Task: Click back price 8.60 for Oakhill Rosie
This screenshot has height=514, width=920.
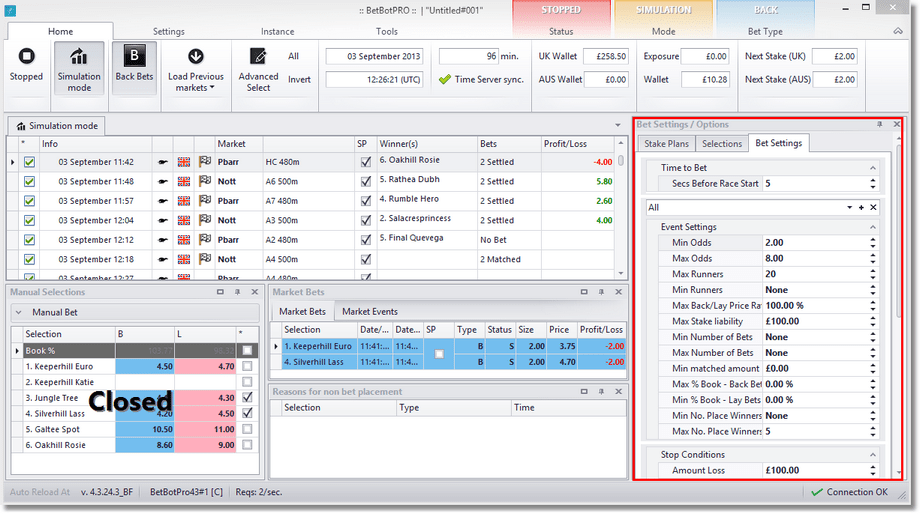Action: click(145, 445)
